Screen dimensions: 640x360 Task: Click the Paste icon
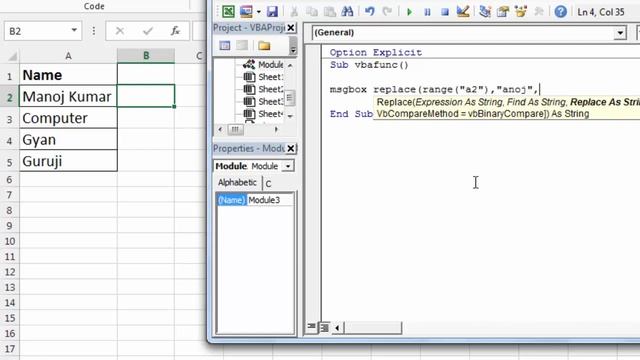pos(329,11)
